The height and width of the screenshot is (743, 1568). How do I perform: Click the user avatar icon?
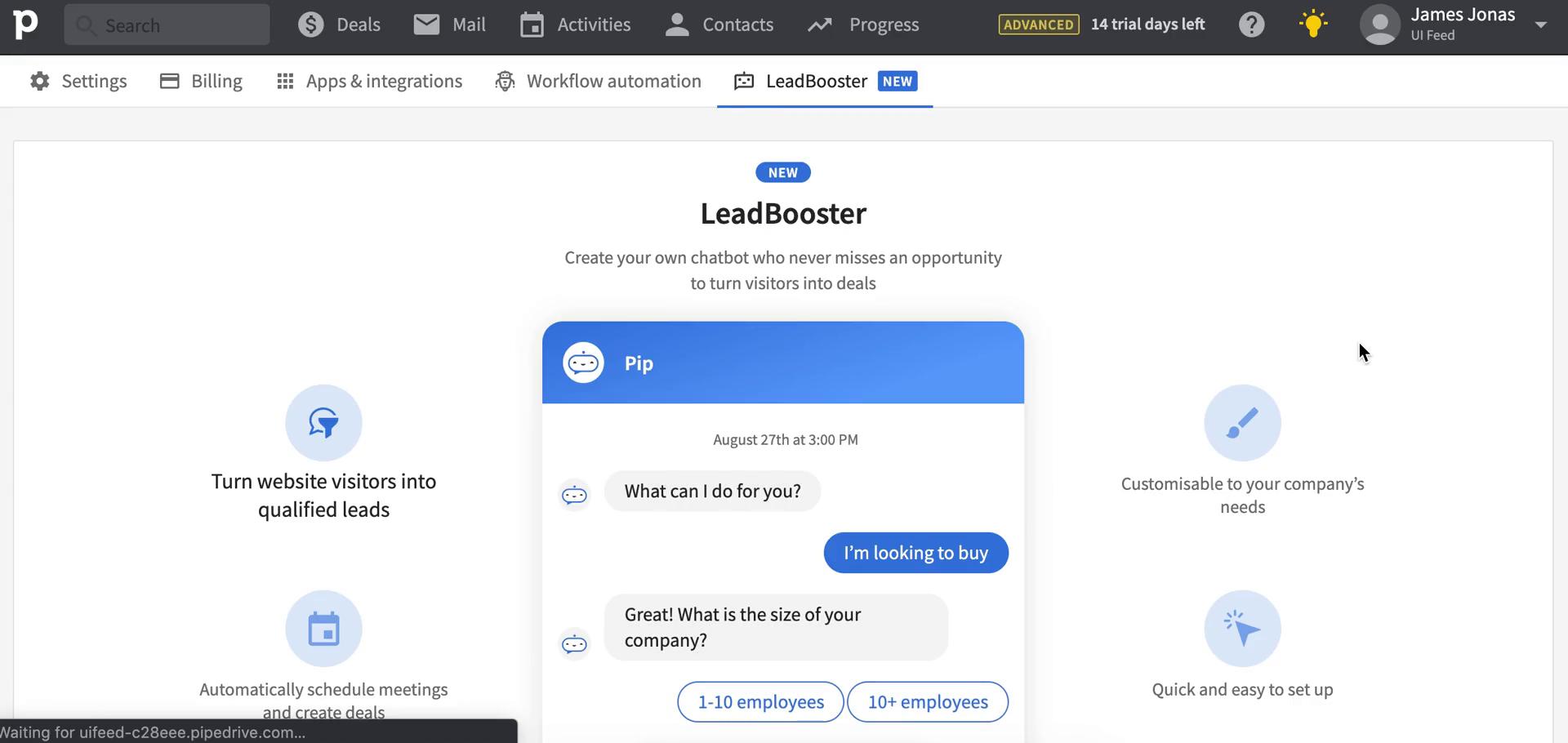click(x=1380, y=24)
